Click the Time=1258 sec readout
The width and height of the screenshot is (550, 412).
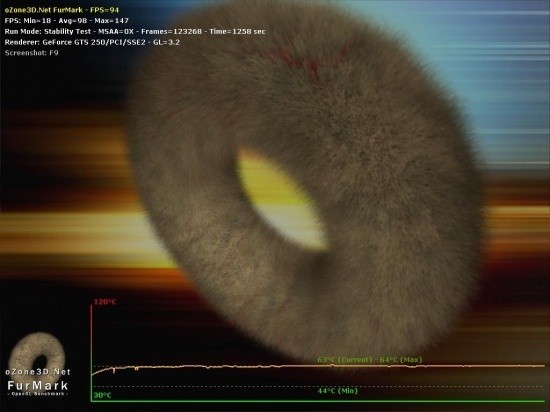(237, 32)
